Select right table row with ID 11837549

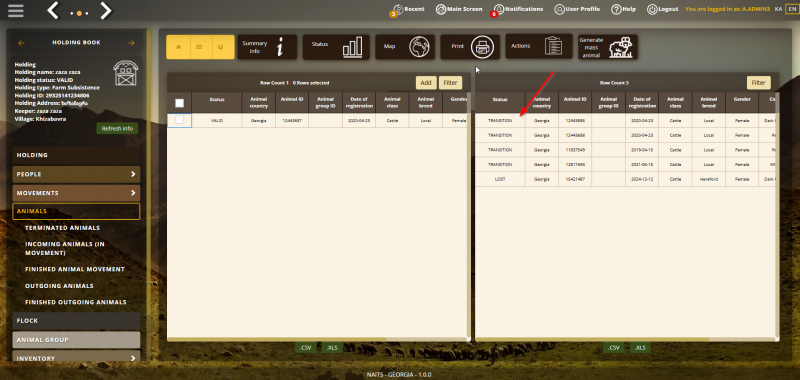point(625,150)
